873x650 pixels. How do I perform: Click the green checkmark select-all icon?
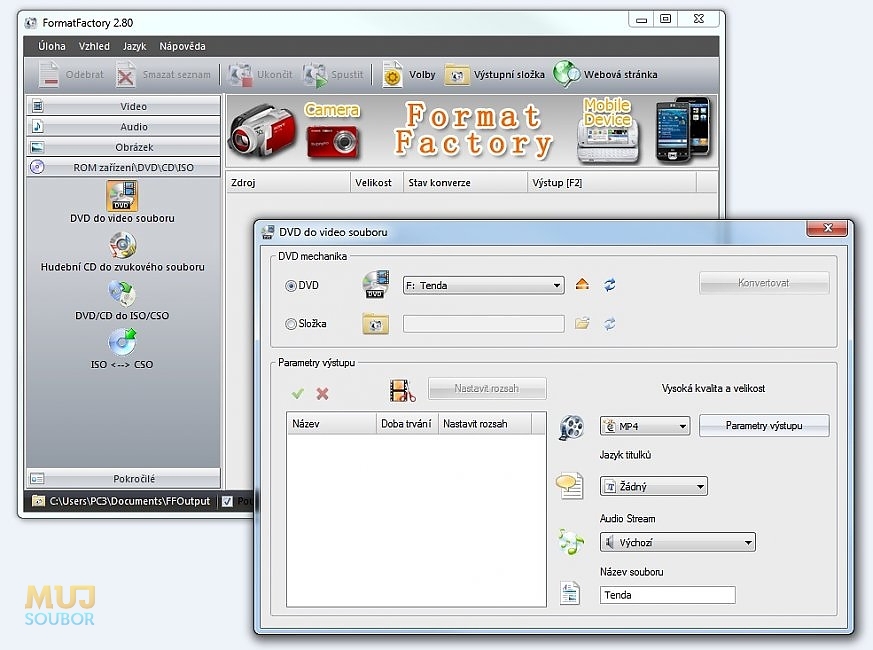(x=297, y=394)
